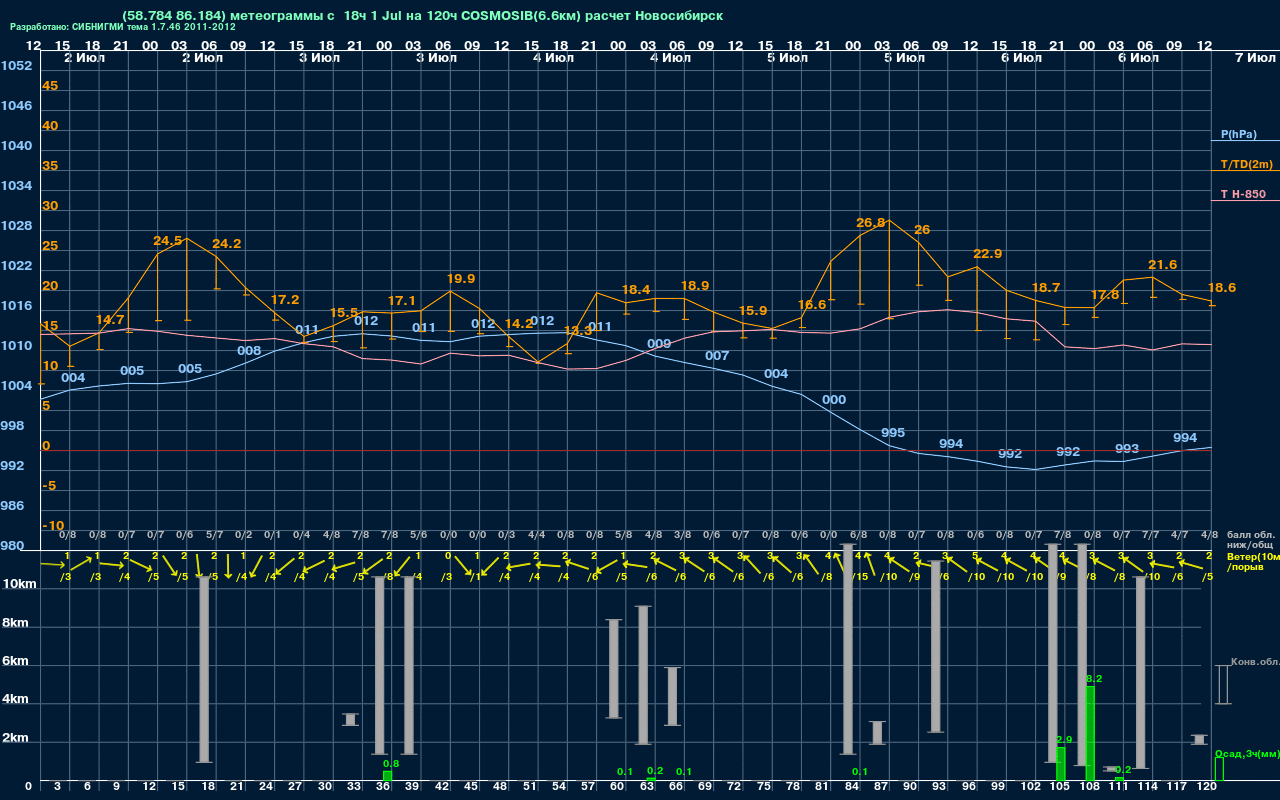Click forecast hour 120 on bottom axis
1280x800 pixels.
point(1207,787)
